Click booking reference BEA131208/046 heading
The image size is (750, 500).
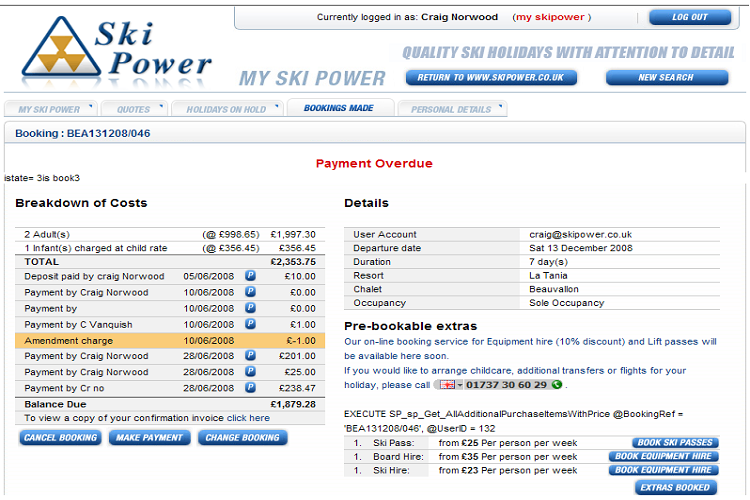click(x=83, y=133)
